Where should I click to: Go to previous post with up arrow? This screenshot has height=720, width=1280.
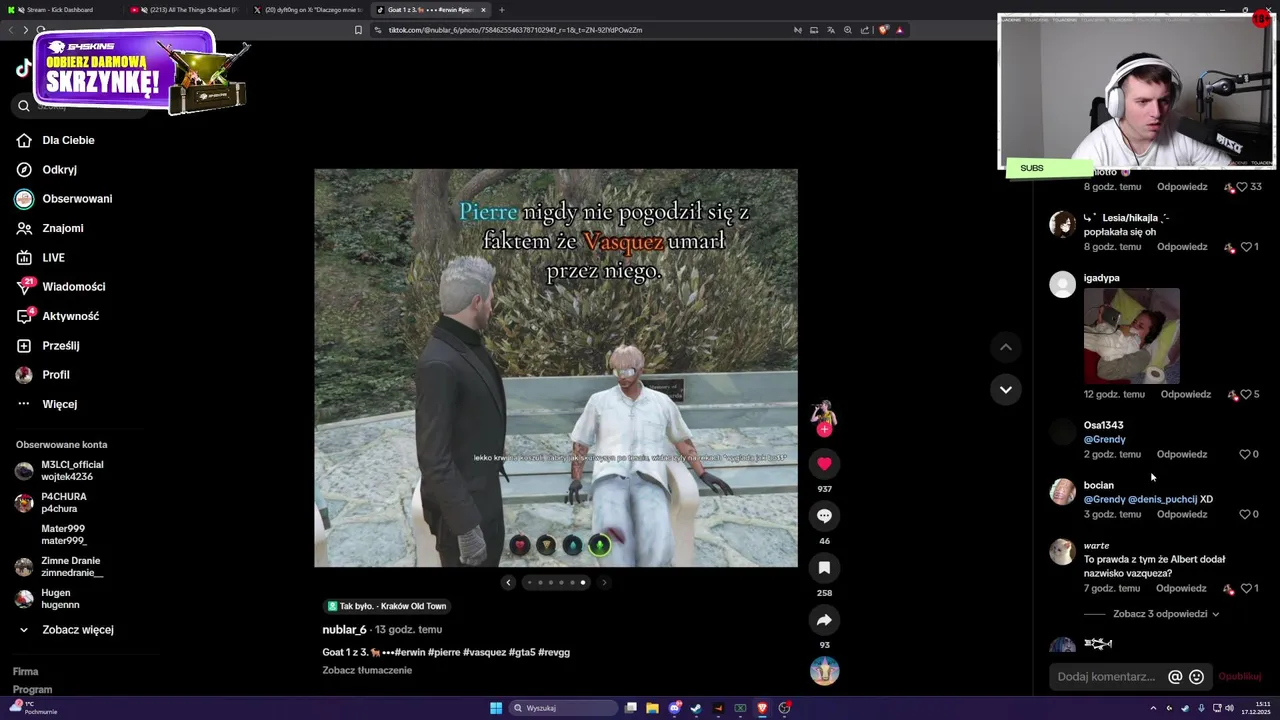click(1006, 347)
